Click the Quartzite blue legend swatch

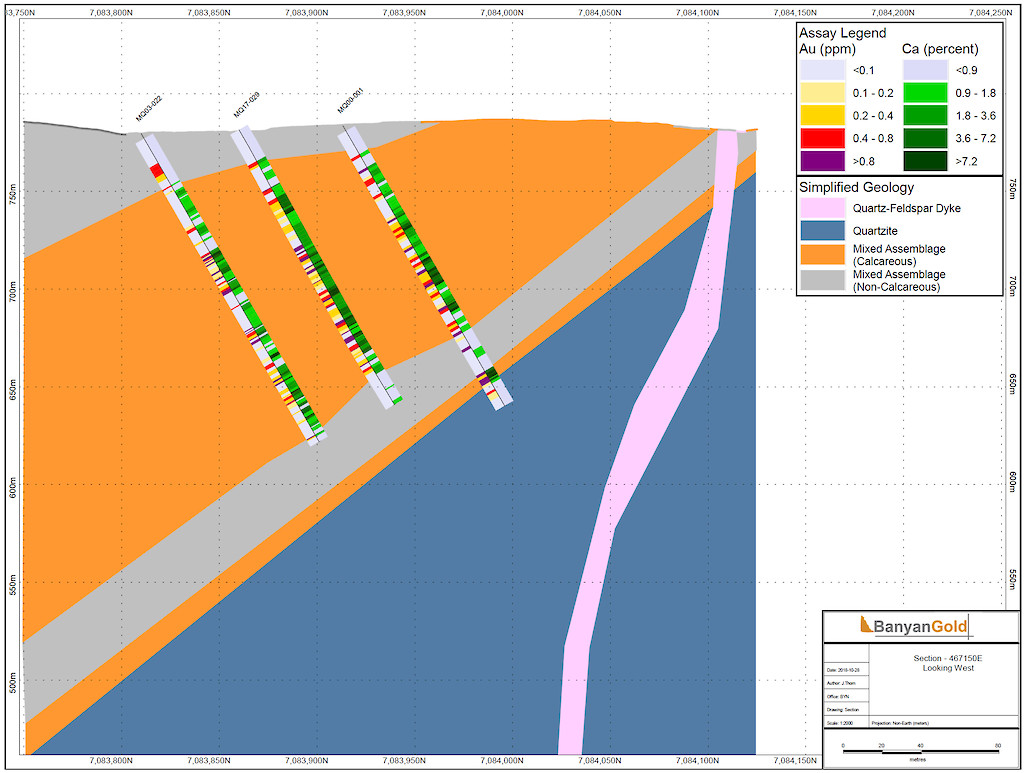tap(825, 230)
